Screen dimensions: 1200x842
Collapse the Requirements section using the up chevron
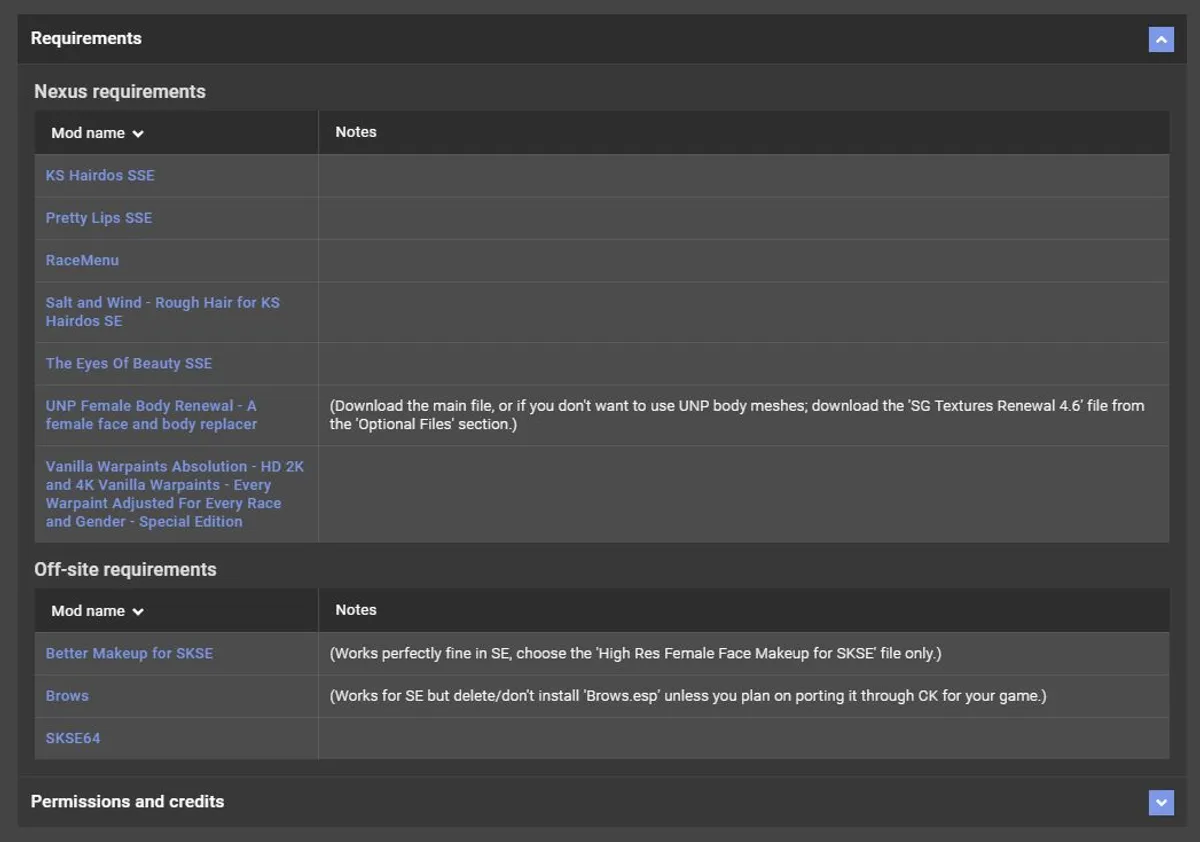coord(1160,40)
